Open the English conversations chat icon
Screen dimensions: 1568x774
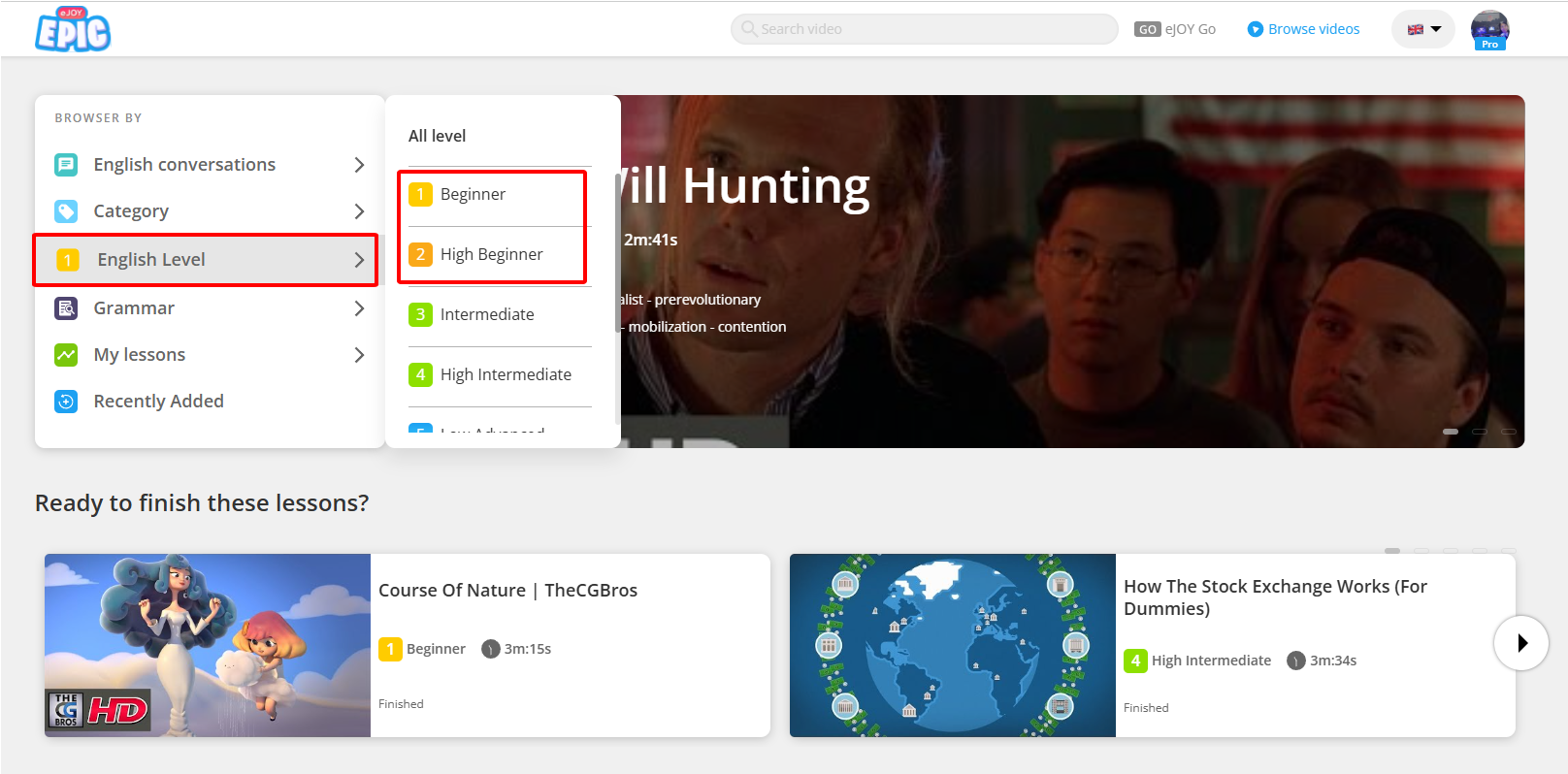pos(66,165)
